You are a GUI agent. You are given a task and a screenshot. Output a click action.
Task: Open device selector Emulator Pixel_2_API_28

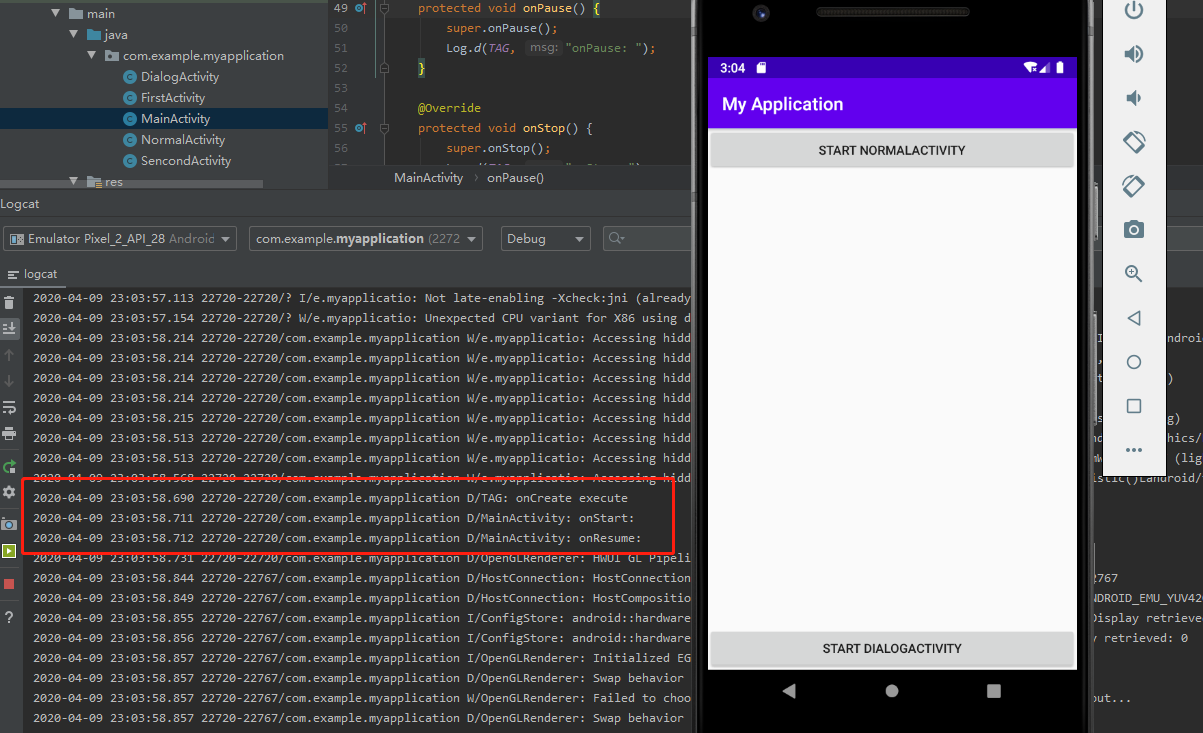(120, 239)
